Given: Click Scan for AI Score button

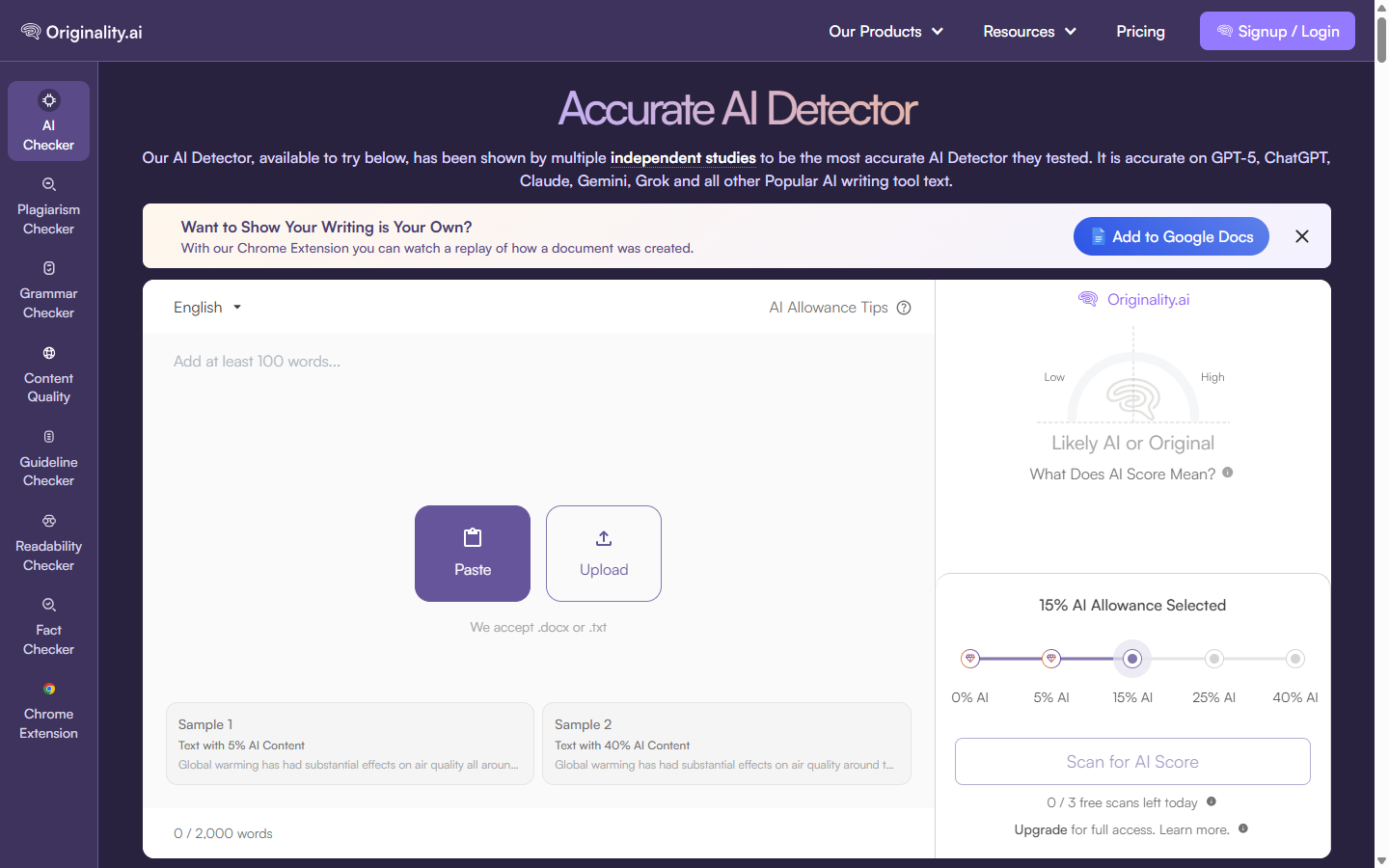Looking at the screenshot, I should click(x=1132, y=762).
